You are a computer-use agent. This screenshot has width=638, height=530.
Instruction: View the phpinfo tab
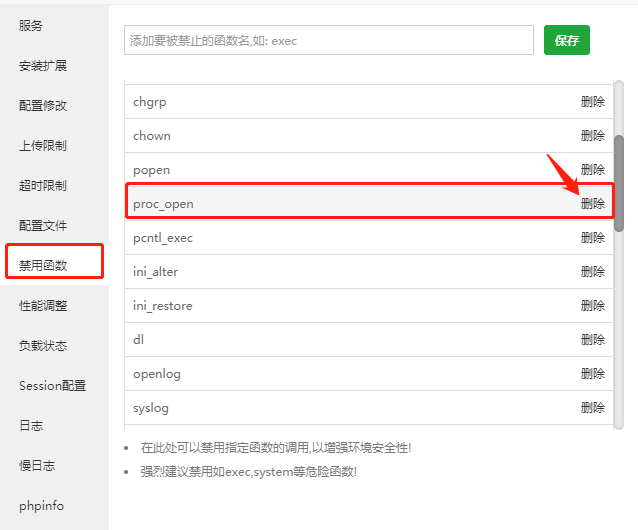[x=41, y=505]
